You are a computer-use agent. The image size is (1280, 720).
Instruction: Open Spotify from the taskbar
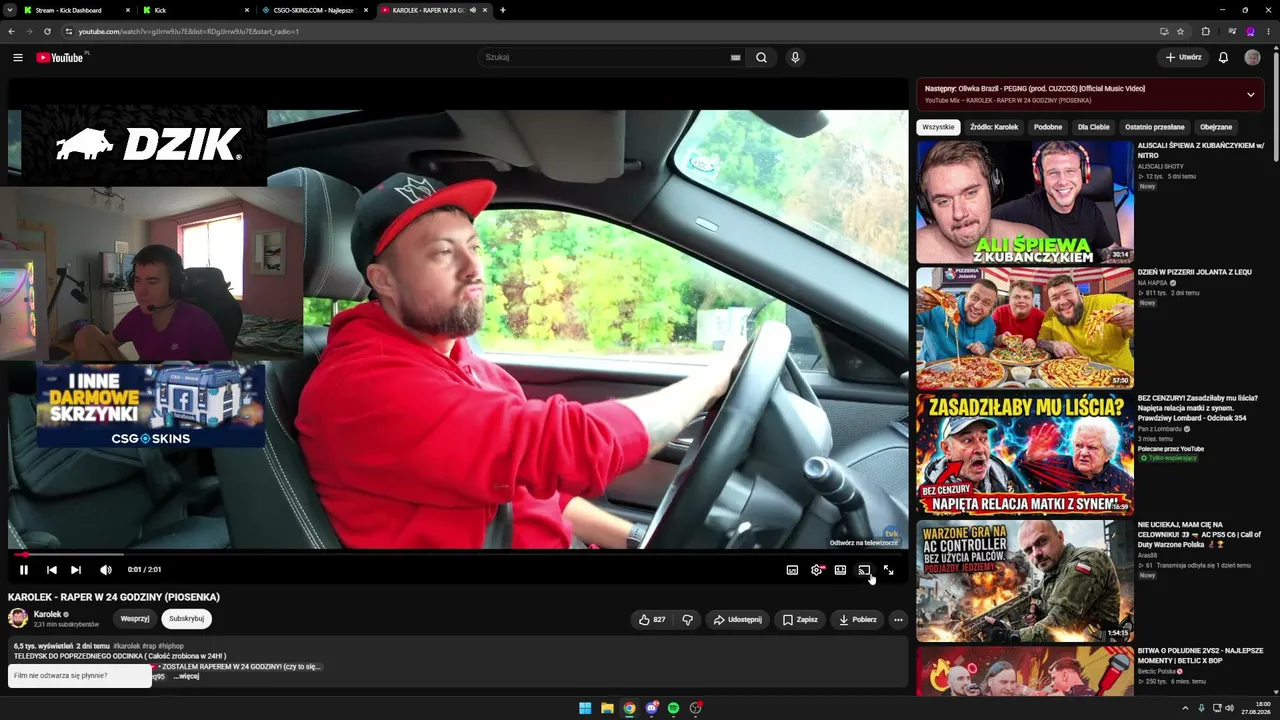(x=673, y=708)
